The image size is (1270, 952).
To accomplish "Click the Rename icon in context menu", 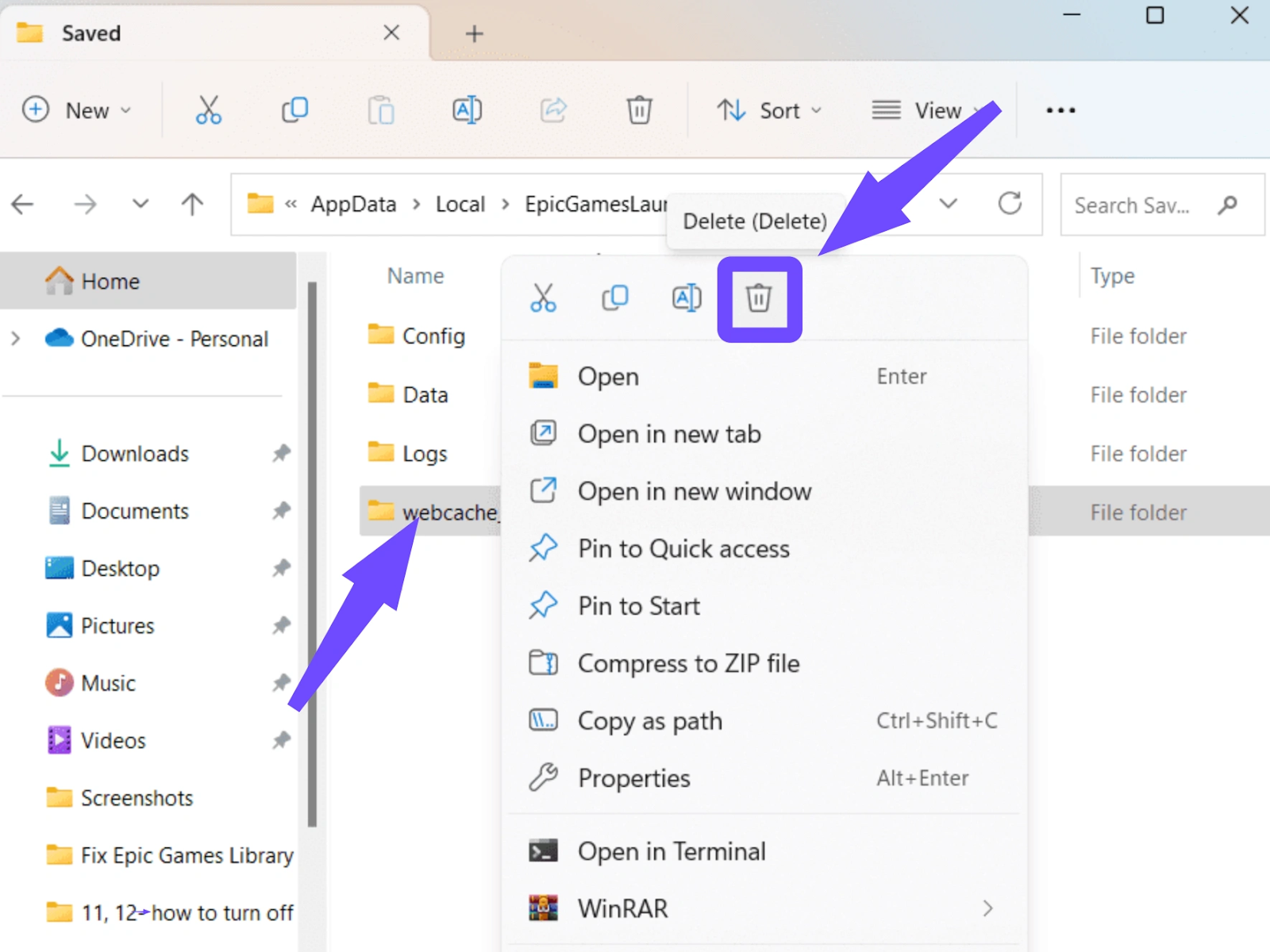I will [687, 298].
